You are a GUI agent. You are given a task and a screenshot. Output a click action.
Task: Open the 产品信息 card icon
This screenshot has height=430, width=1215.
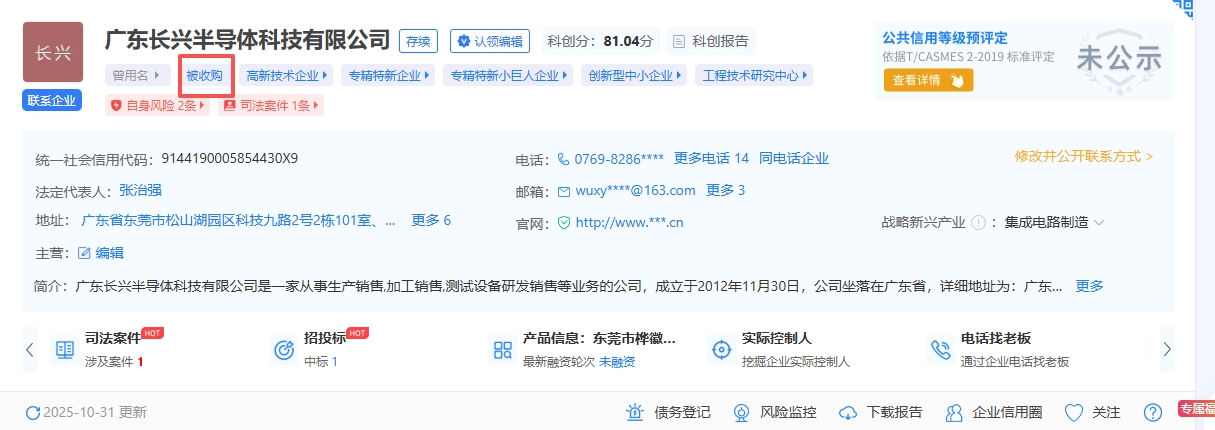point(502,350)
